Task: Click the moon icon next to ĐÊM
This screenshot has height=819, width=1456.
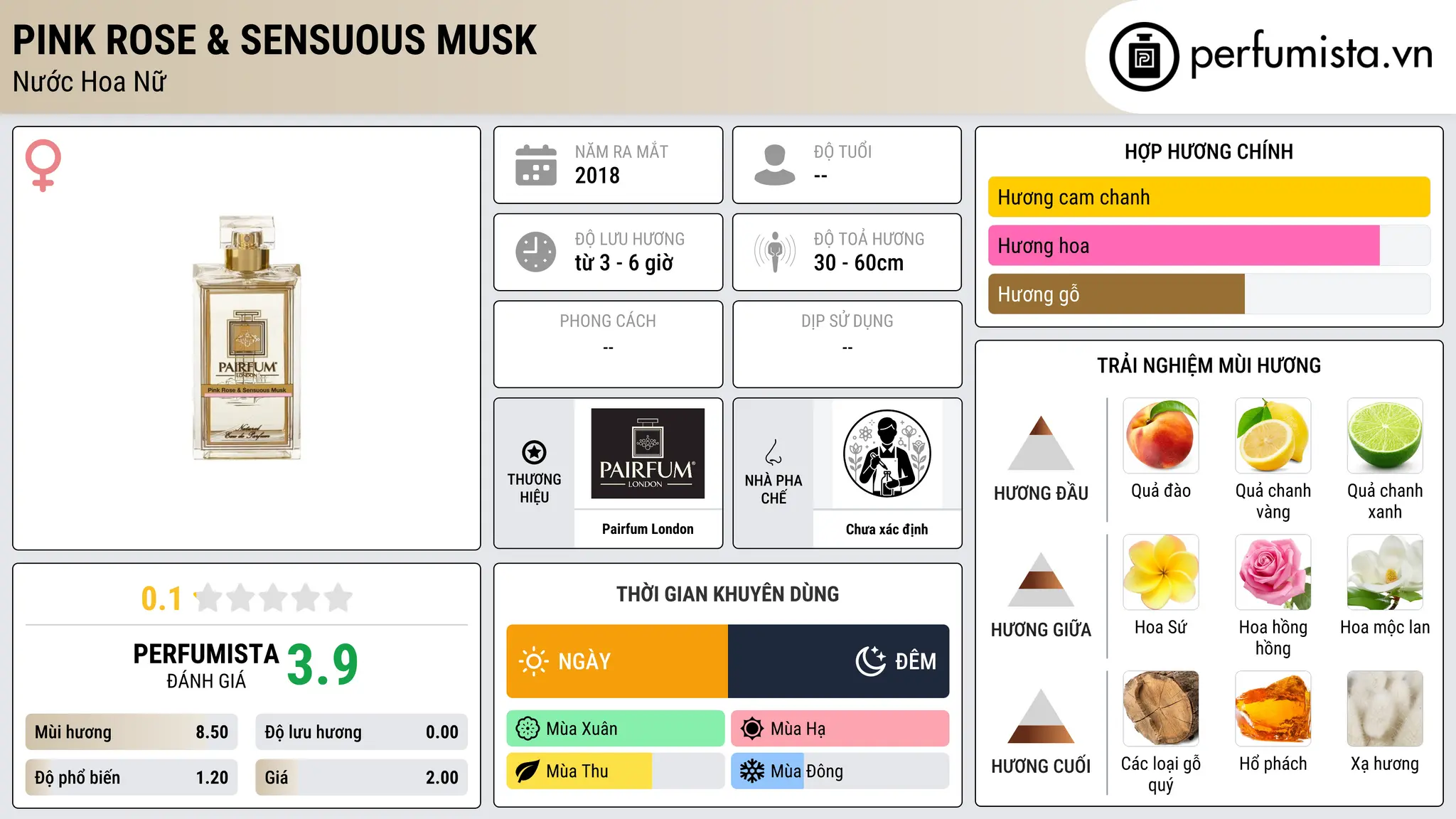Action: (871, 661)
